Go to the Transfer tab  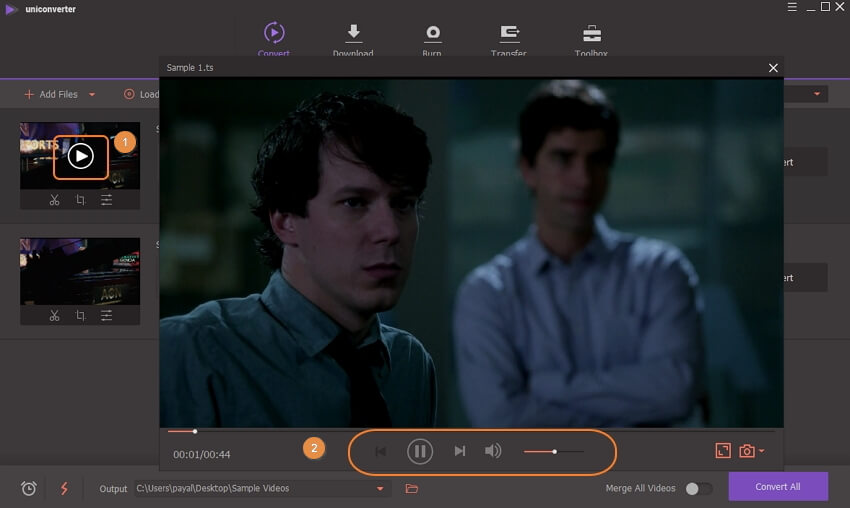pyautogui.click(x=508, y=40)
